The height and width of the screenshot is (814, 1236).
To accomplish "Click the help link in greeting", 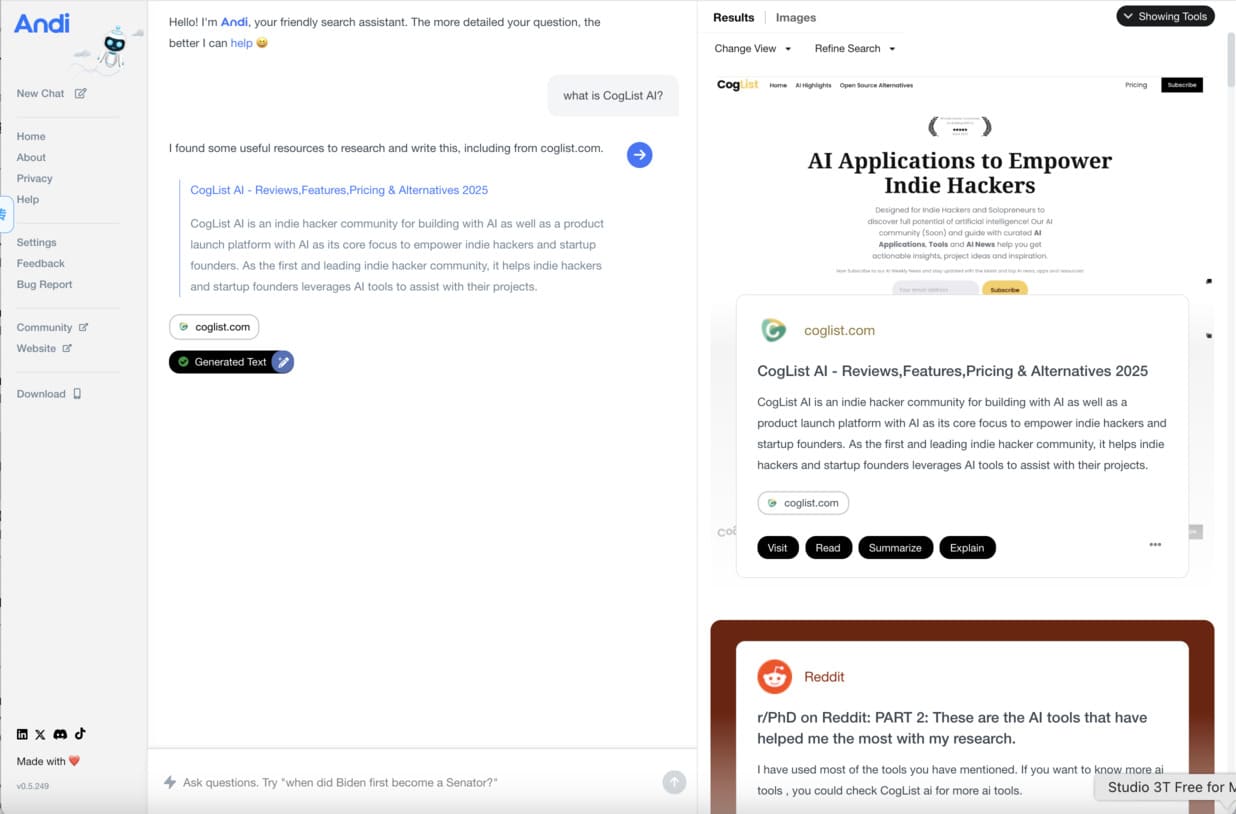I will (241, 43).
